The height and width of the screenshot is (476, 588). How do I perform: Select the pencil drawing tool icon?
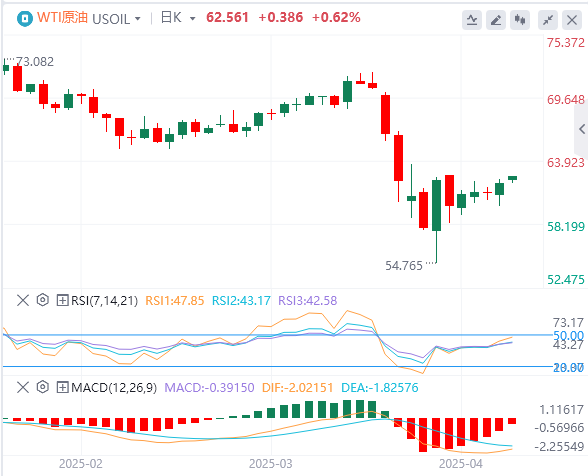click(496, 20)
